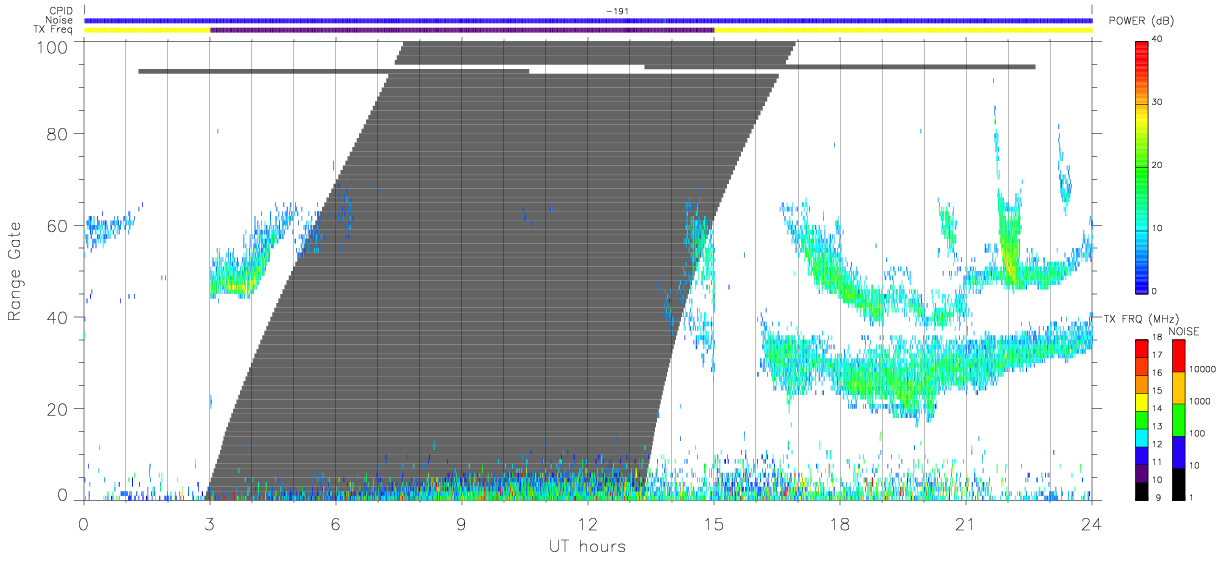Click the y-axis tick label "100"
This screenshot has height=567, width=1228.
[x=53, y=46]
